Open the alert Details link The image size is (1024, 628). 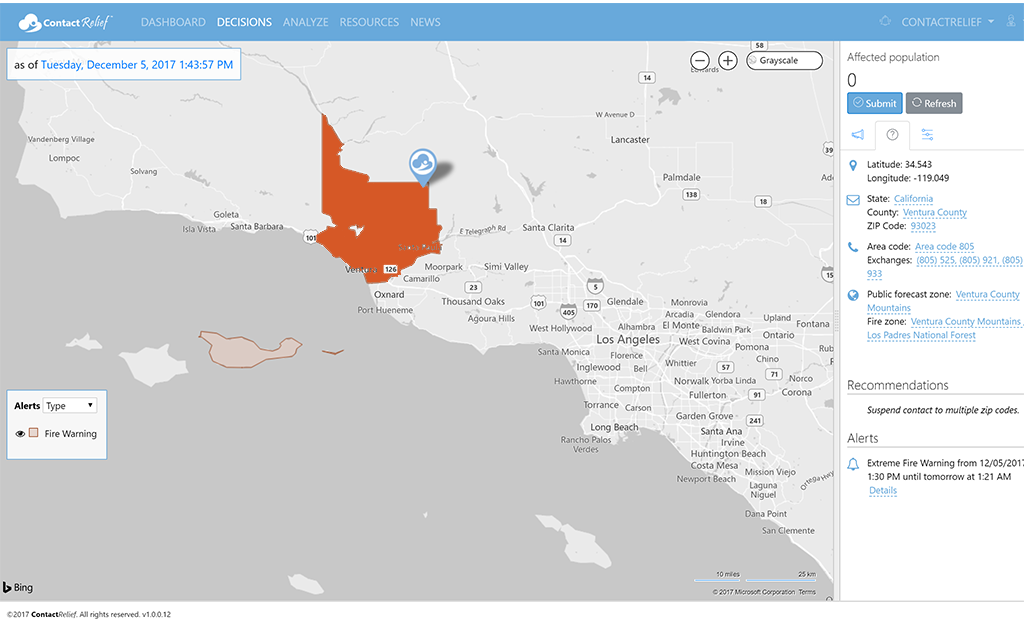click(x=883, y=490)
